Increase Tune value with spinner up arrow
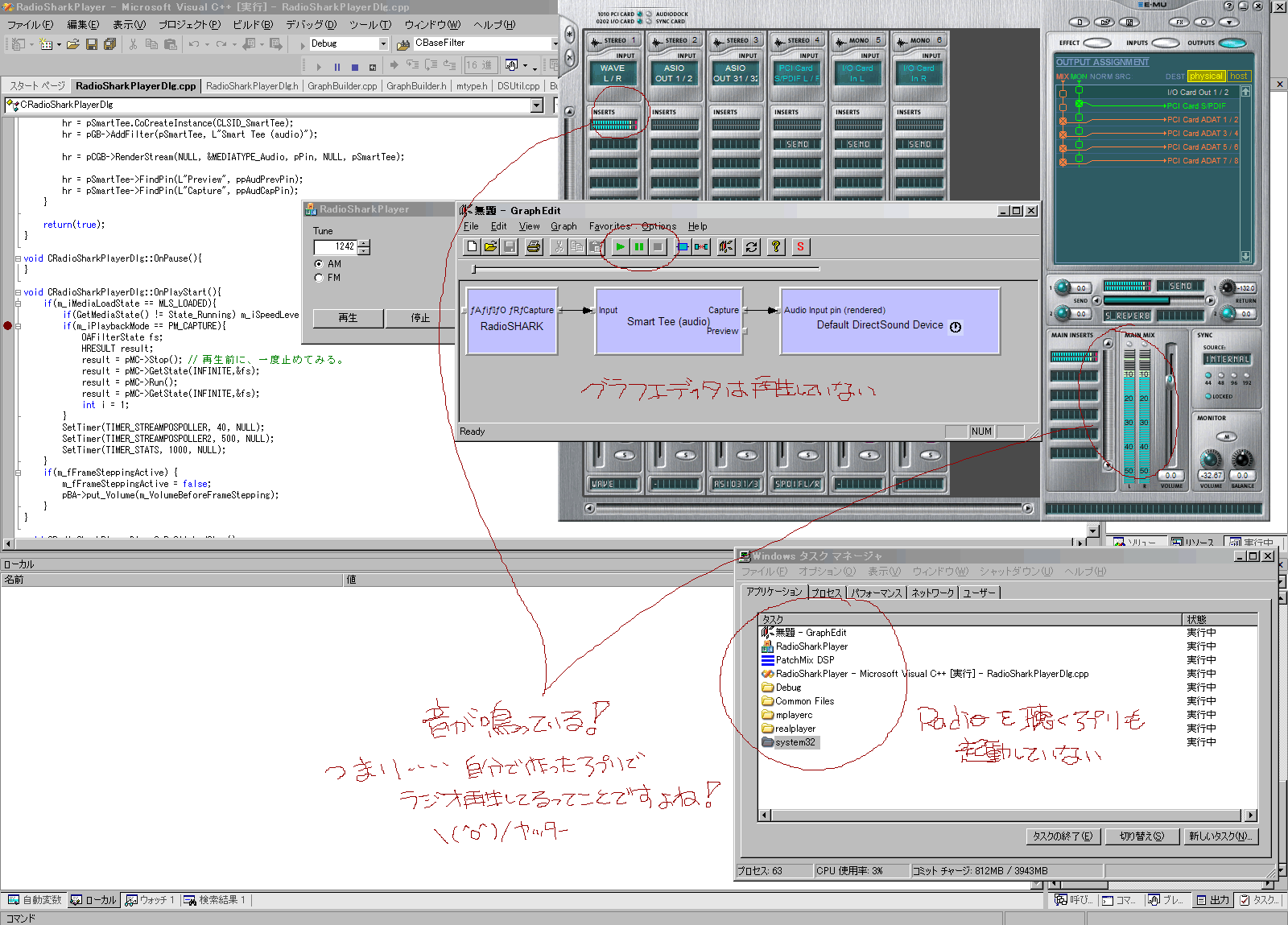 coord(364,243)
